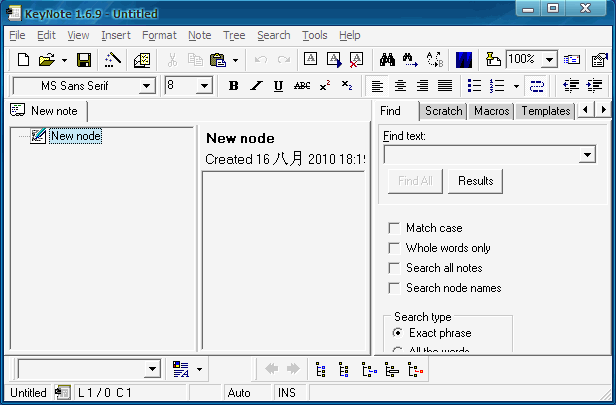Screen dimensions: 616x405
Task: Open the MS Sans Serif font dropdown
Action: pos(147,86)
